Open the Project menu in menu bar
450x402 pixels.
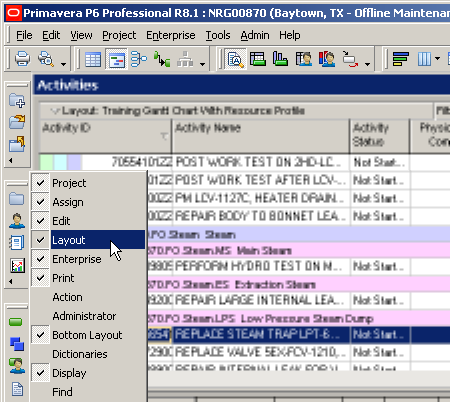[x=119, y=35]
